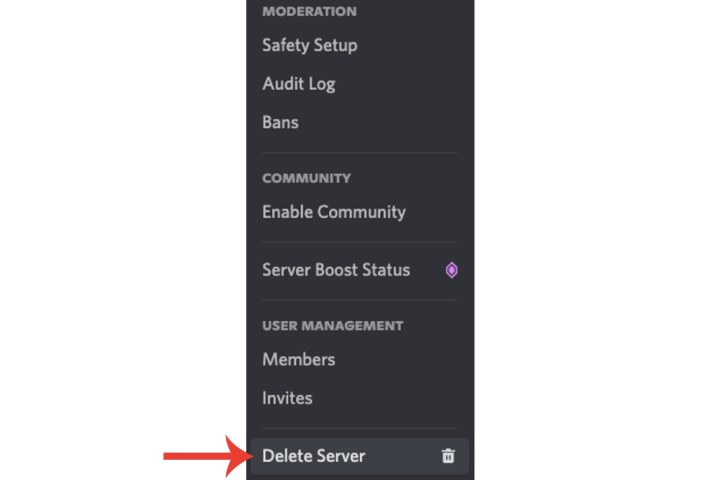Open Safety Setup settings
The image size is (720, 480).
point(309,45)
